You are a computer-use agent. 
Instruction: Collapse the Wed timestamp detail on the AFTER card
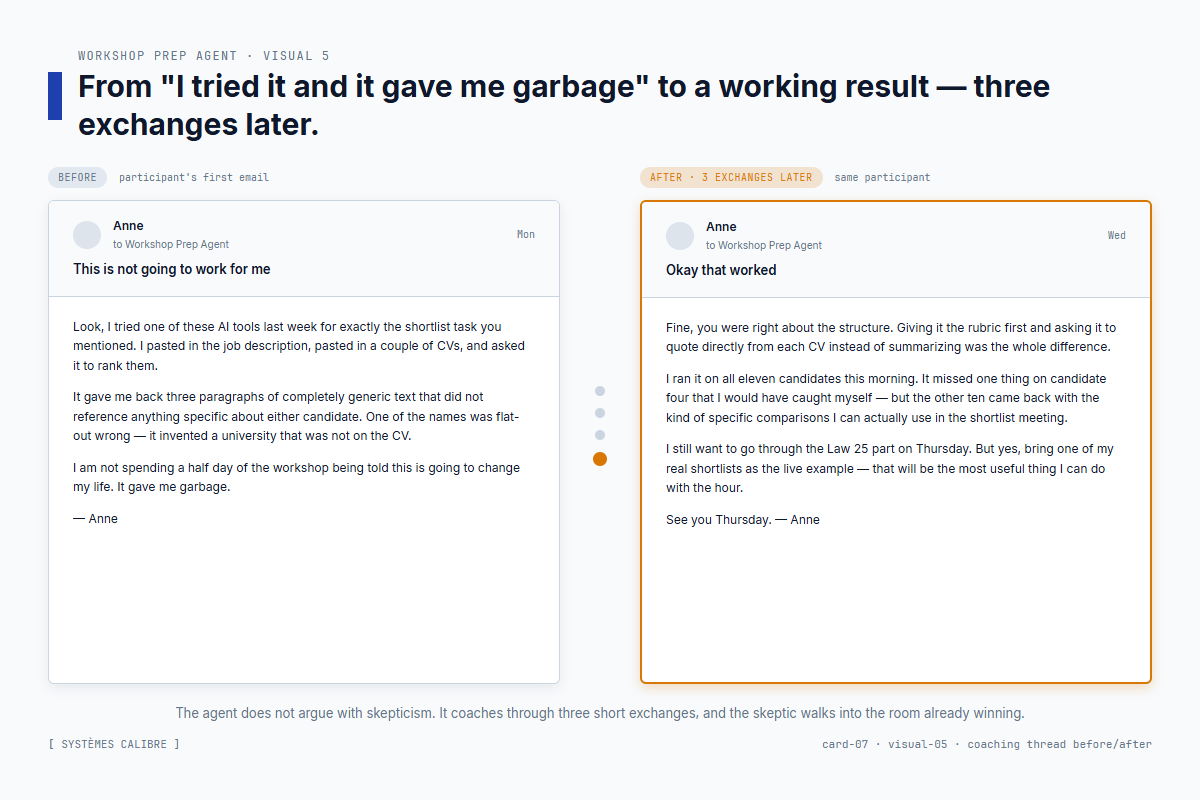[x=1117, y=235]
